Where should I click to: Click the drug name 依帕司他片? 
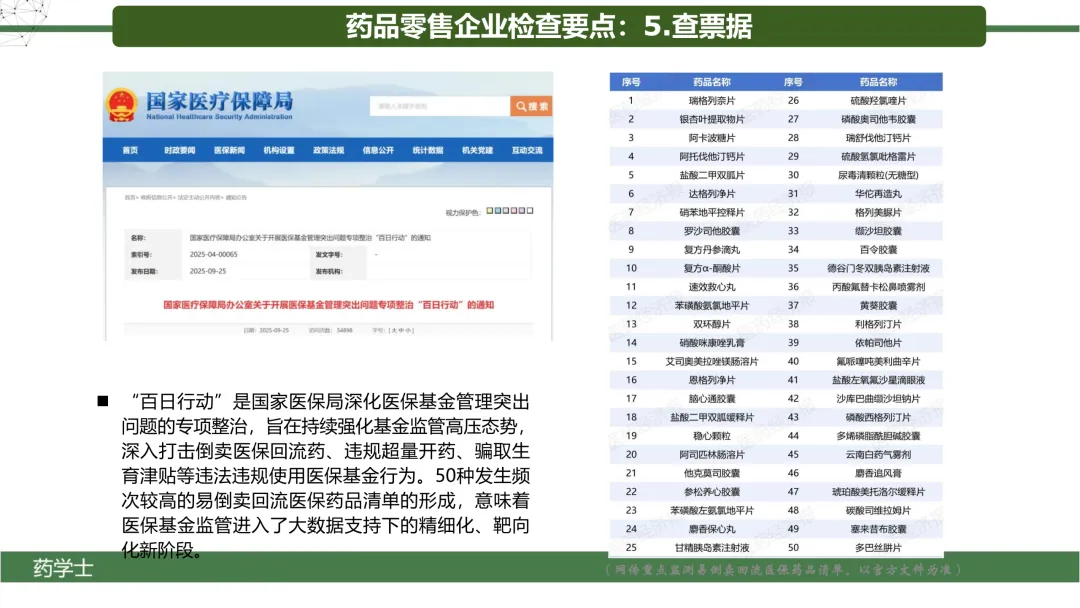(878, 342)
